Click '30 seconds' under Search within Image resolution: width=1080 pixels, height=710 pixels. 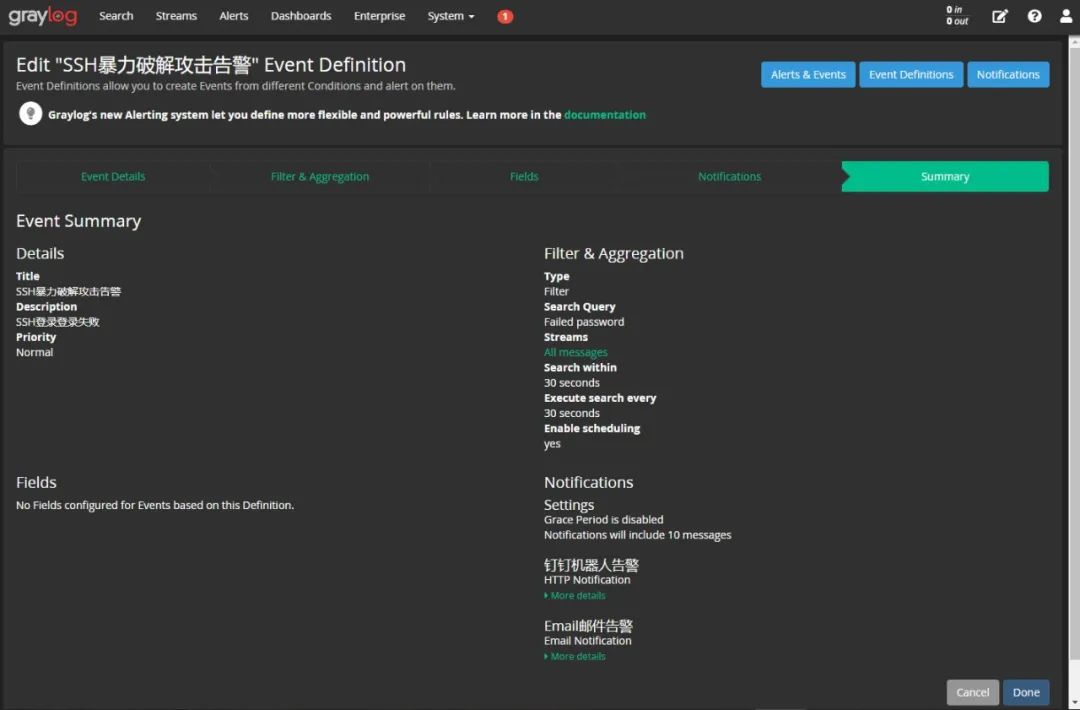[x=572, y=382]
